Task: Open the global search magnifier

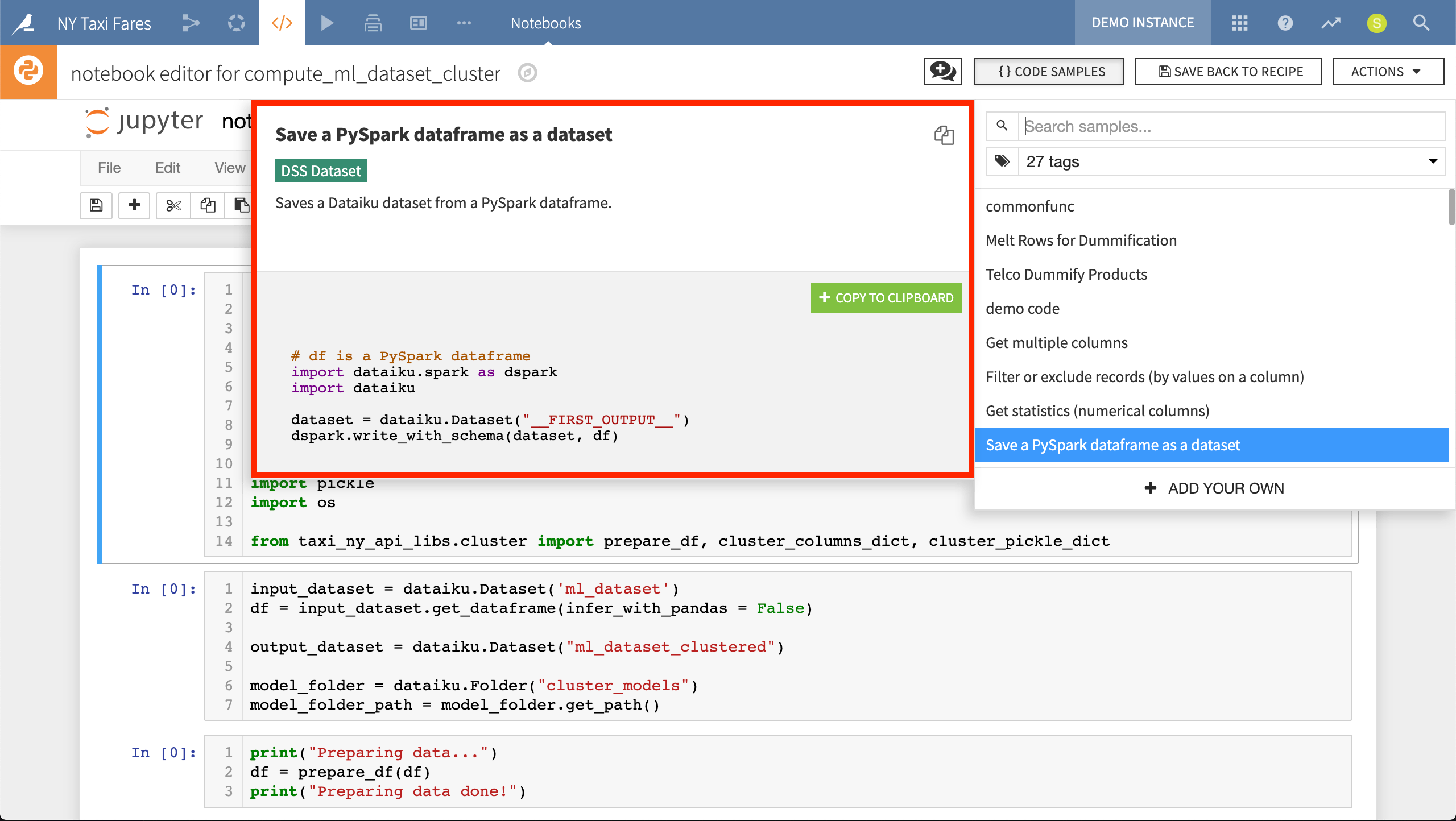Action: pos(1421,23)
